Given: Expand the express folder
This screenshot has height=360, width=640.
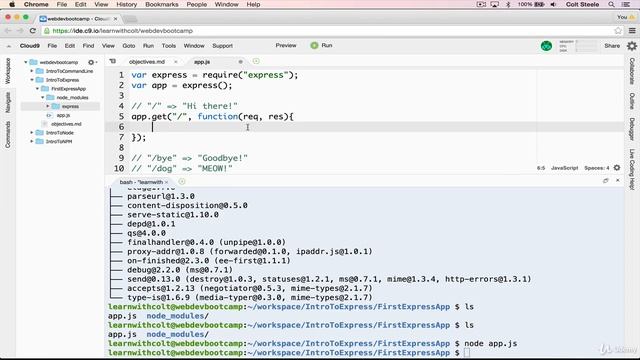Looking at the screenshot, I should pos(48,106).
